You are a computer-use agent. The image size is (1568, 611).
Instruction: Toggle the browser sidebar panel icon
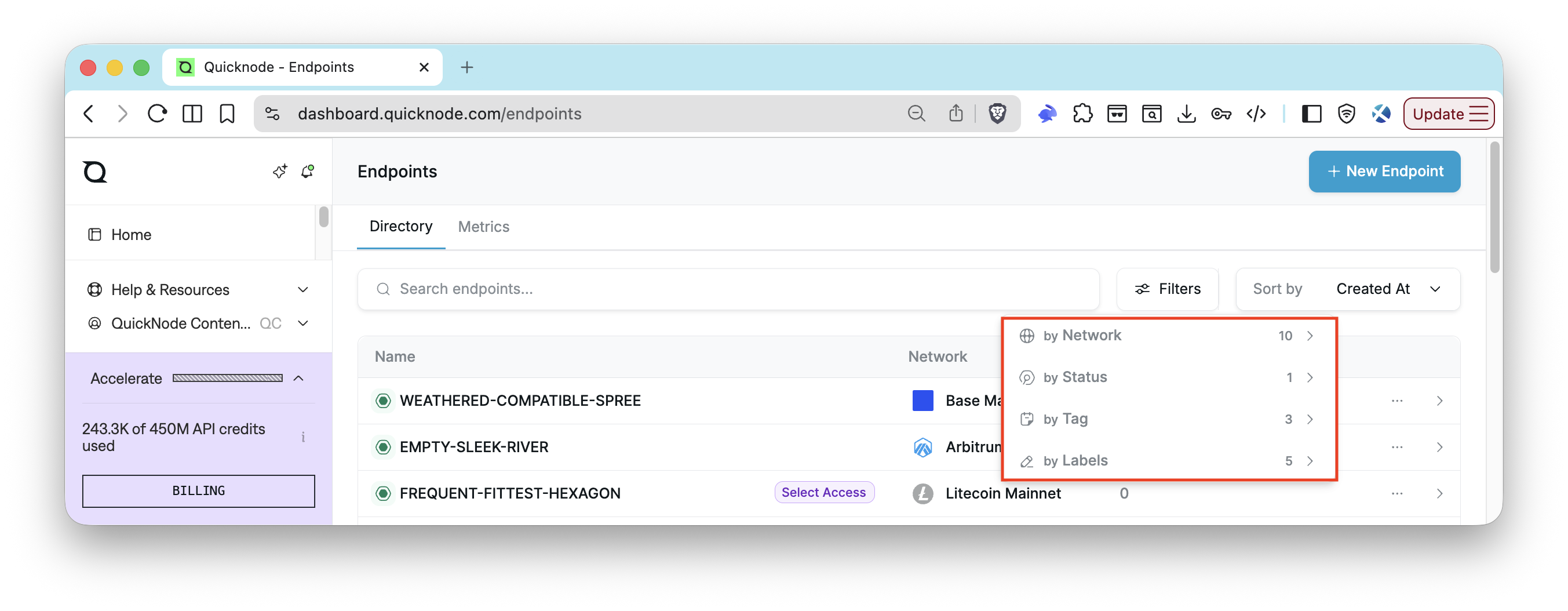(192, 113)
